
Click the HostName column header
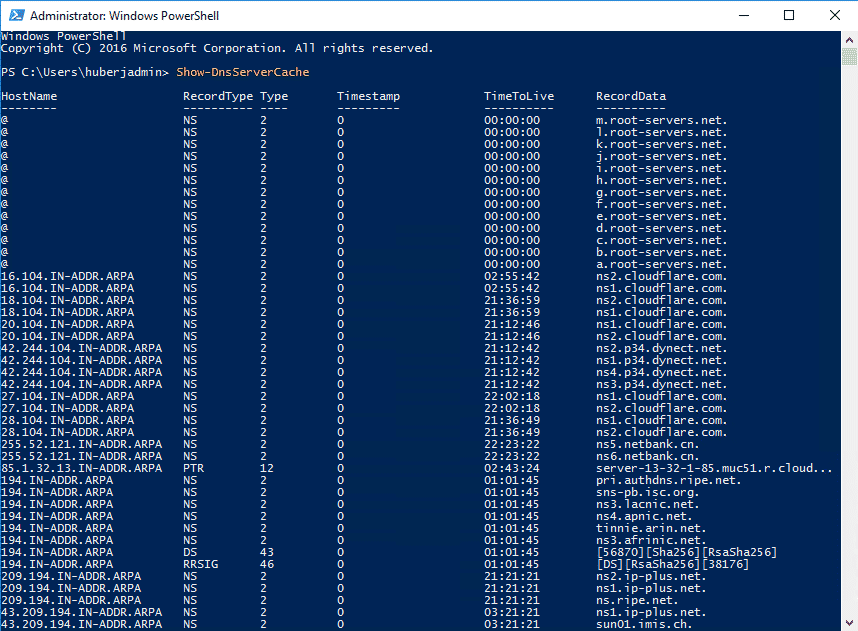coord(29,96)
